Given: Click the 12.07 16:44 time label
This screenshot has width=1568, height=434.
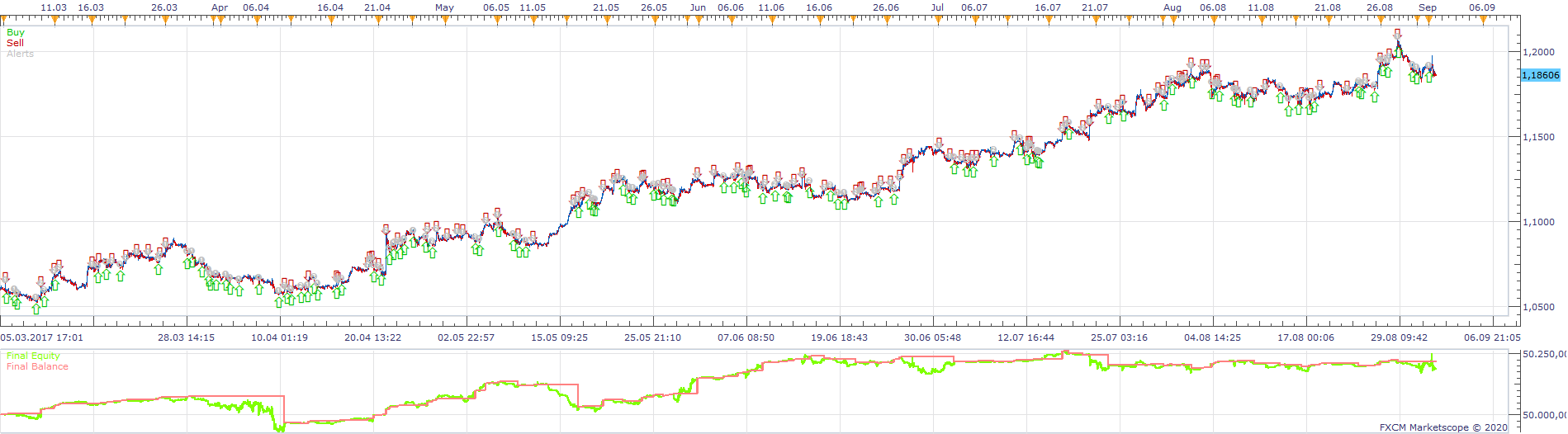Looking at the screenshot, I should (1026, 337).
